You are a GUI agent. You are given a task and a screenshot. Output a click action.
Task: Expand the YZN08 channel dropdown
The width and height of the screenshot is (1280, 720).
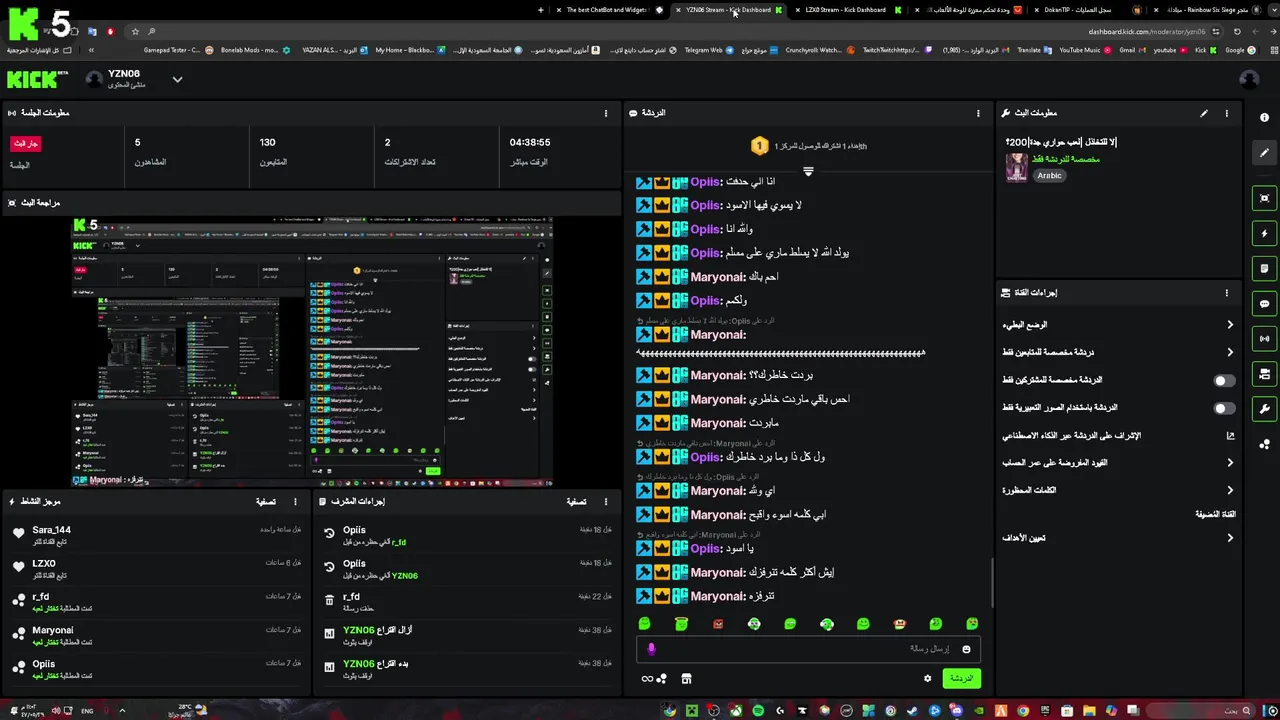coord(177,79)
